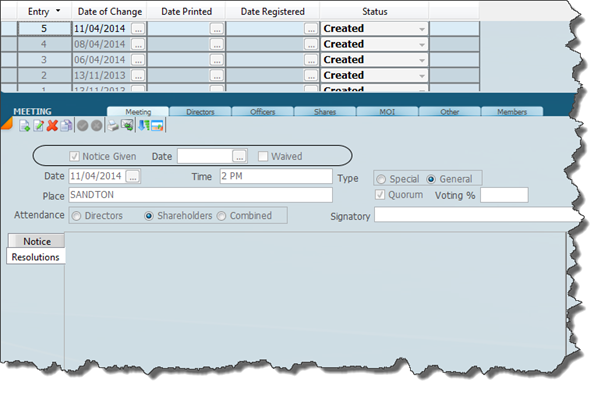The image size is (601, 393).
Task: Open Date Printed picker in entry 5 row
Action: (217, 29)
